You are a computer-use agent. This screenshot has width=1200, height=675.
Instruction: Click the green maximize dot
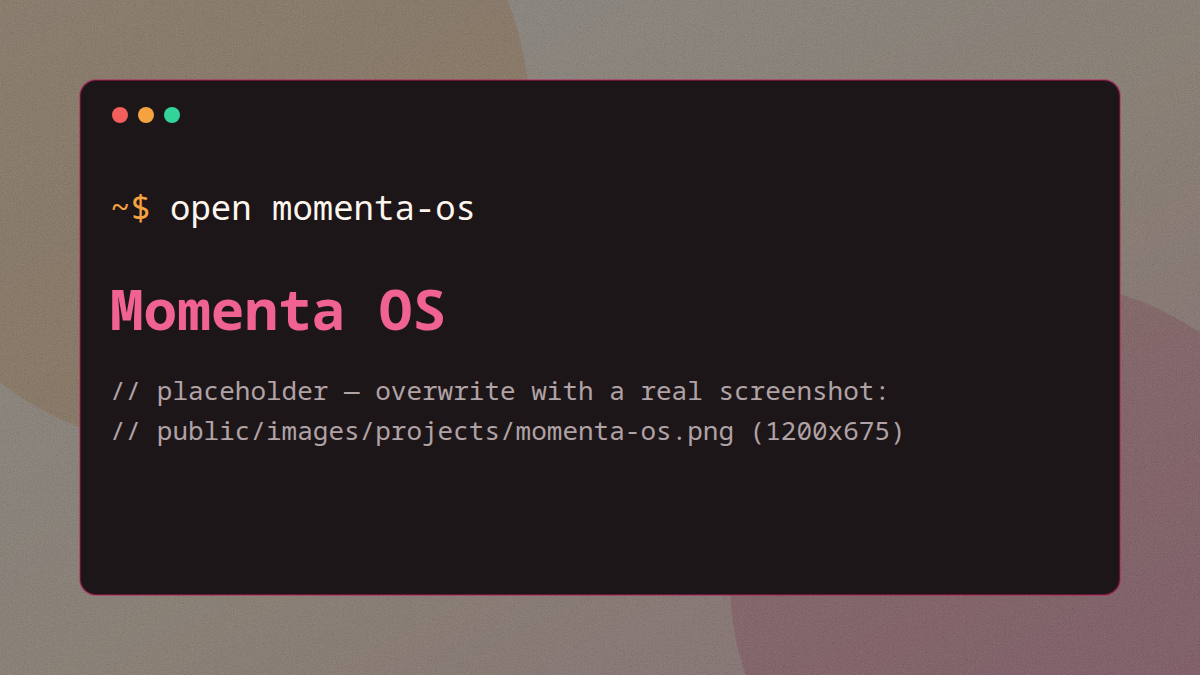point(172,115)
